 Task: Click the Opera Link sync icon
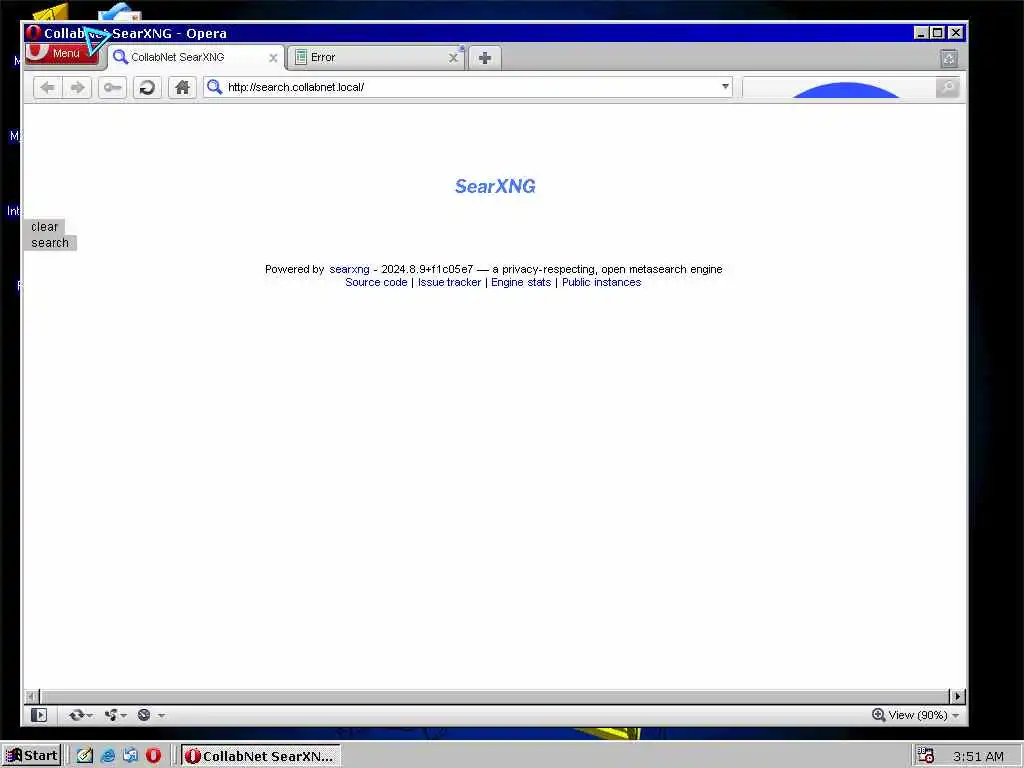[x=76, y=715]
